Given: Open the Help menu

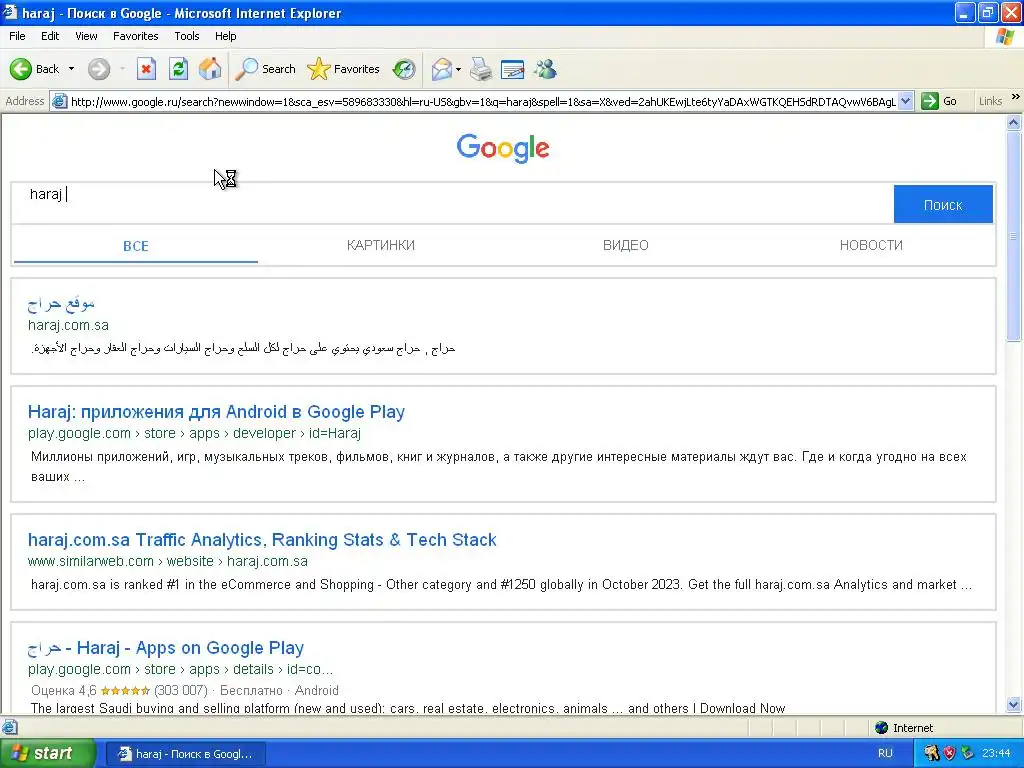Looking at the screenshot, I should point(225,36).
